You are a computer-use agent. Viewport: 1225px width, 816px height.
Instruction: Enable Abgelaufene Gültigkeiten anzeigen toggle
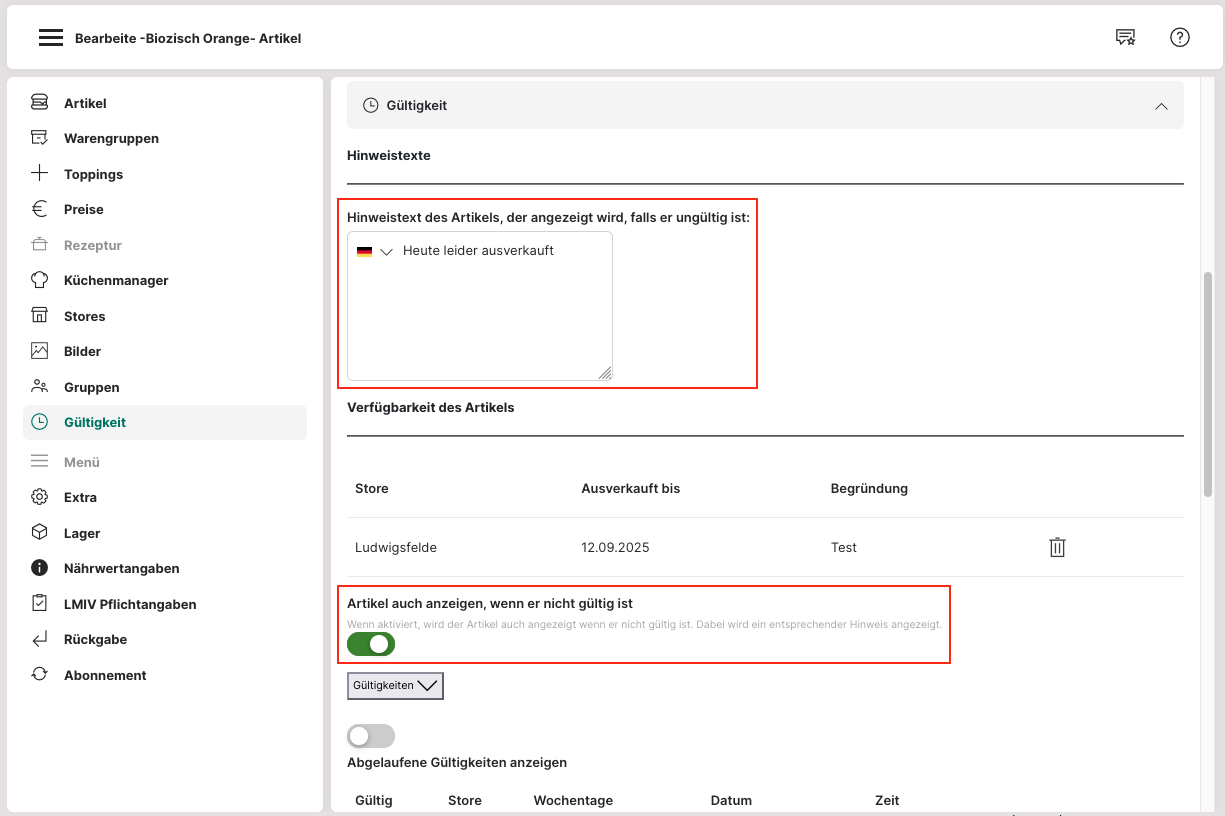click(371, 736)
